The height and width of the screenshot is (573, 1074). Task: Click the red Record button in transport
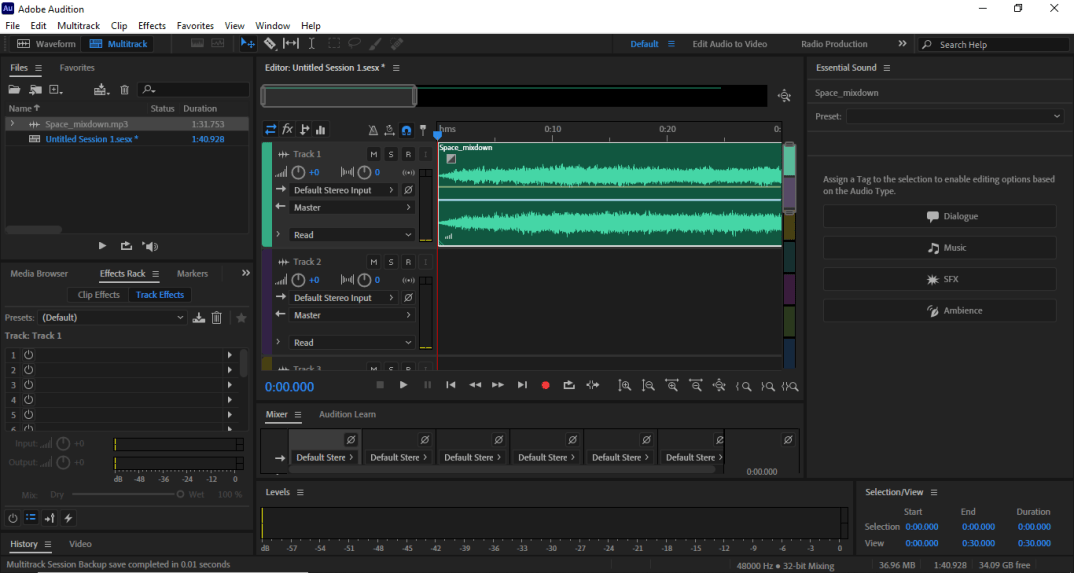(545, 385)
